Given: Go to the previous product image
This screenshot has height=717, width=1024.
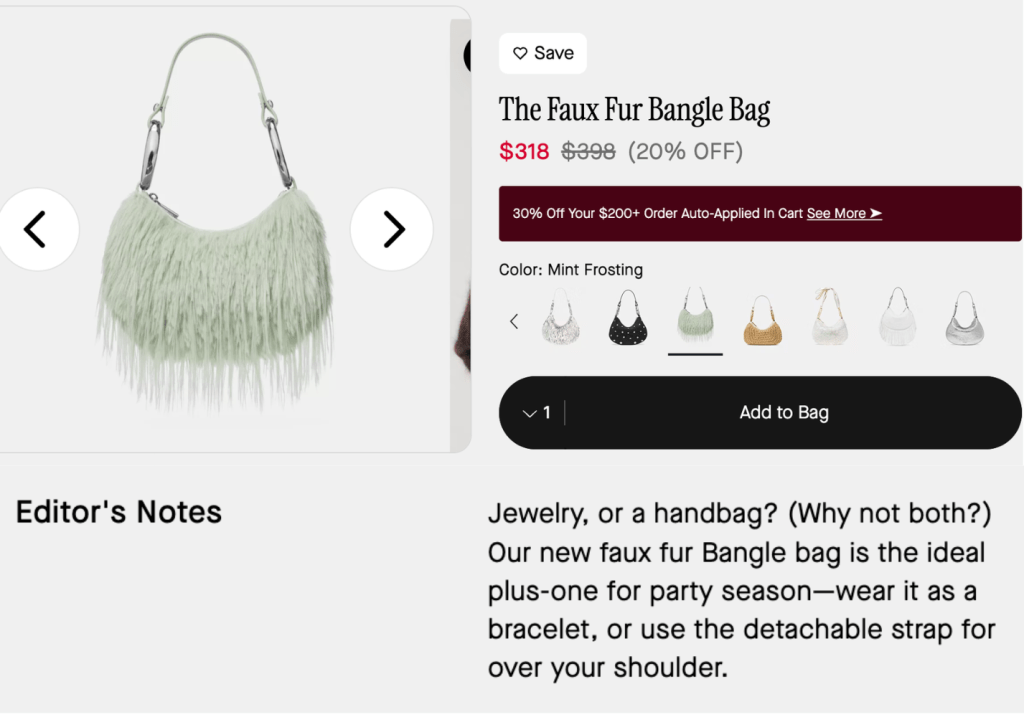Looking at the screenshot, I should coord(36,229).
